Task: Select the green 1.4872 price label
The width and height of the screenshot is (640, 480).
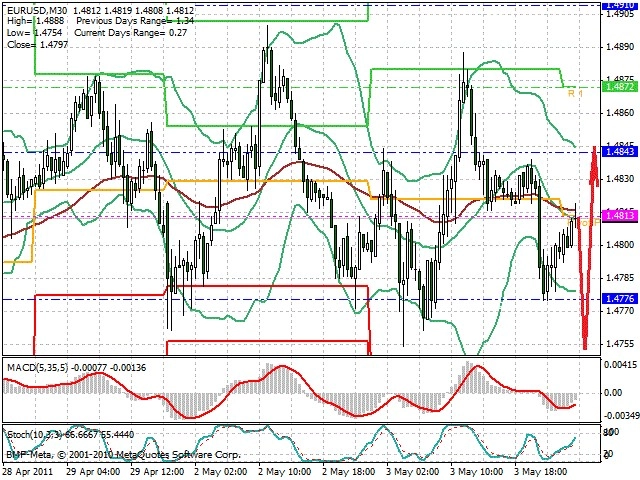Action: (620, 87)
